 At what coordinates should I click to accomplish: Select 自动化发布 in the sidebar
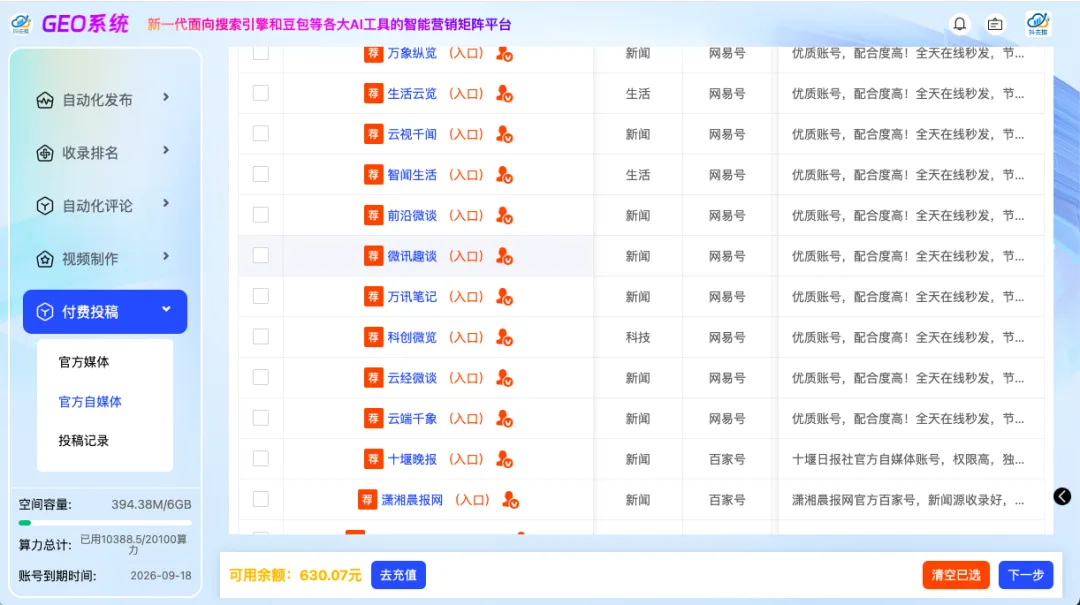click(97, 101)
